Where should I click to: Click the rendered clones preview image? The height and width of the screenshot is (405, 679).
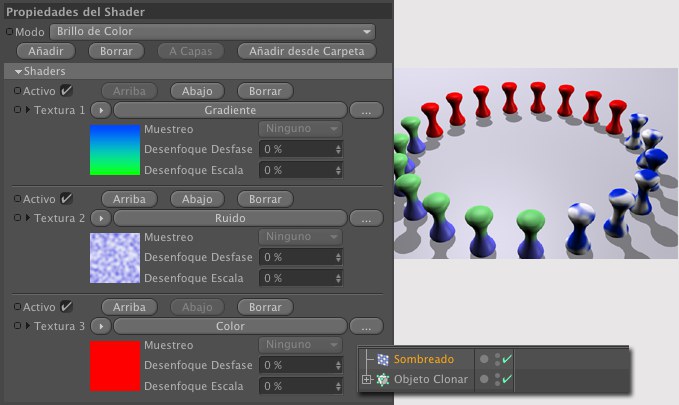[536, 163]
